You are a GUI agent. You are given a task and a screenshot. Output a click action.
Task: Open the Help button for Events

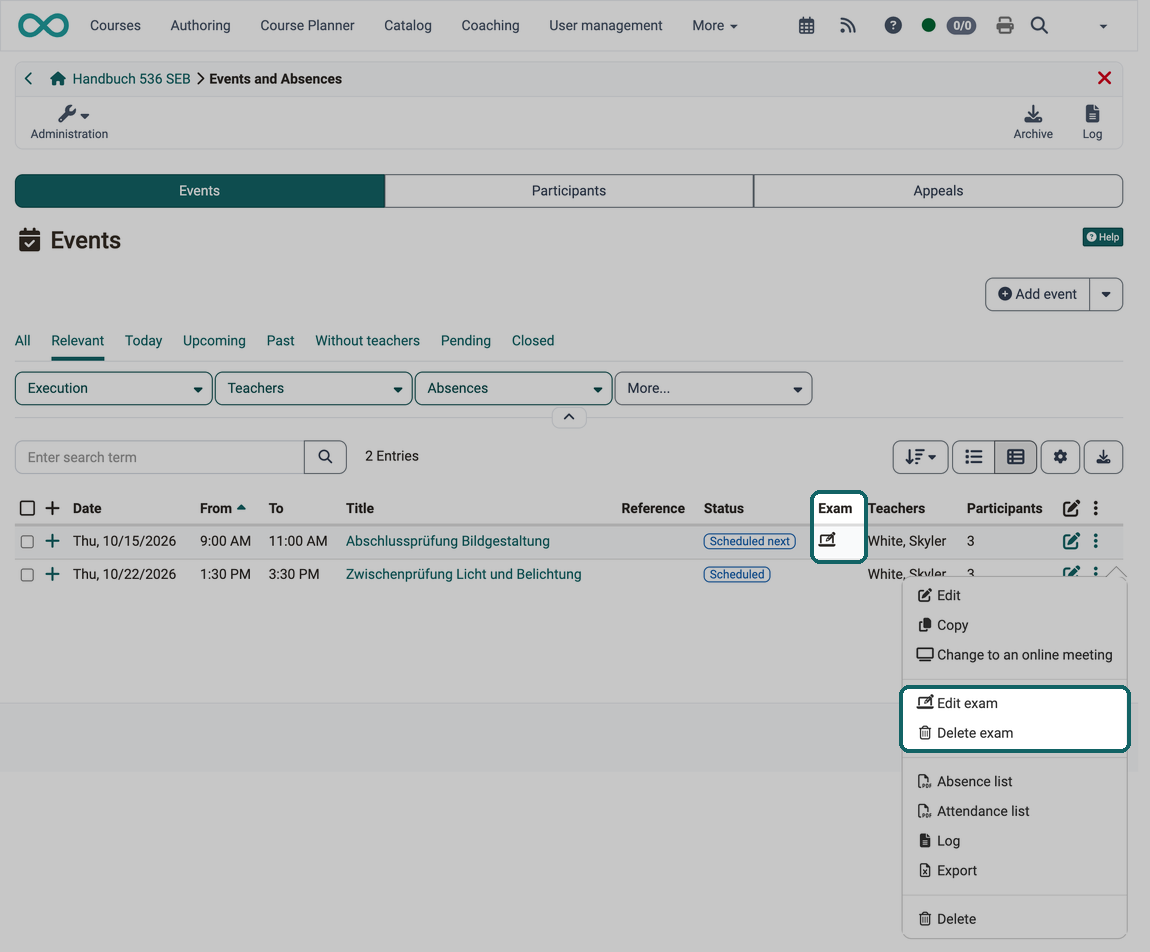pyautogui.click(x=1102, y=237)
